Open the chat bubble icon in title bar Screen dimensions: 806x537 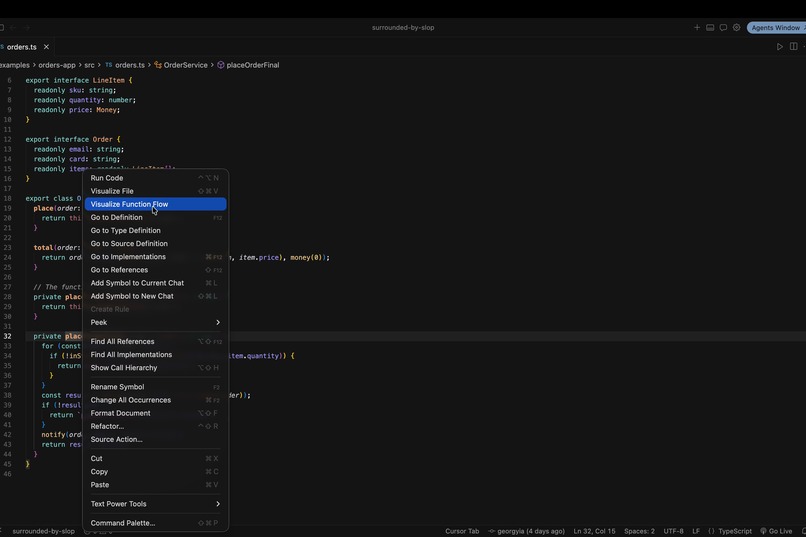point(723,28)
